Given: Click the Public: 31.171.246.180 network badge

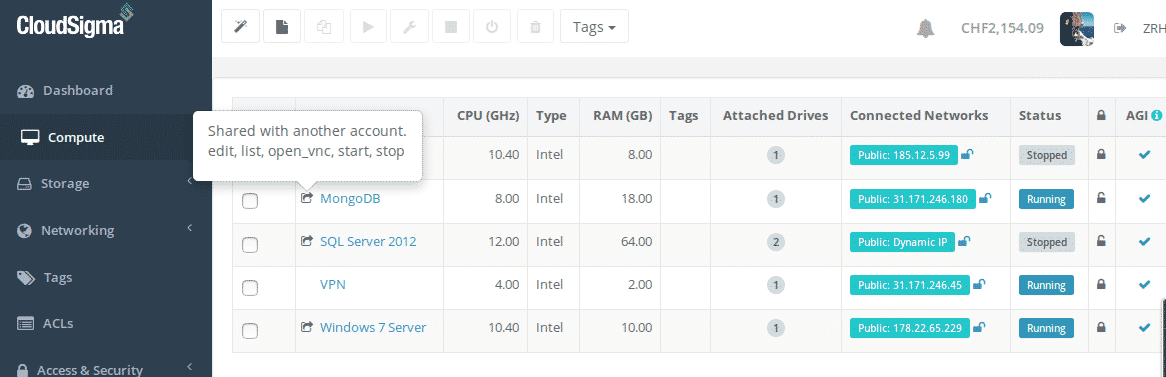Looking at the screenshot, I should (x=912, y=199).
